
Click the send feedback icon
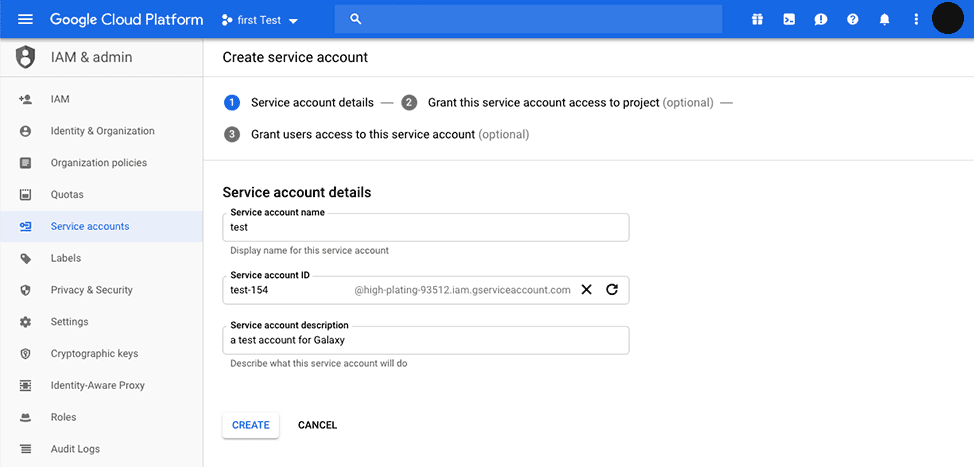821,19
